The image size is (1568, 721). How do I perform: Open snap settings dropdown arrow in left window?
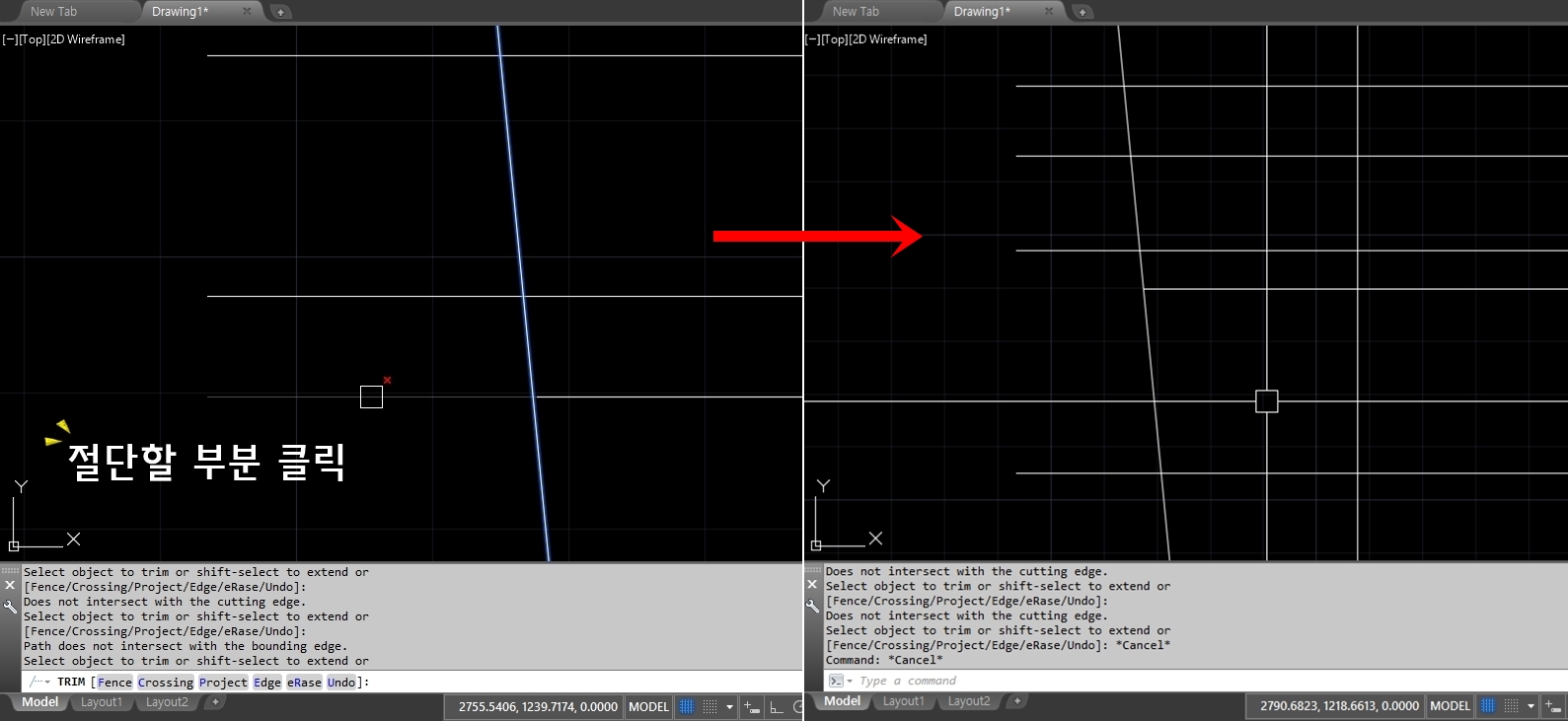730,706
